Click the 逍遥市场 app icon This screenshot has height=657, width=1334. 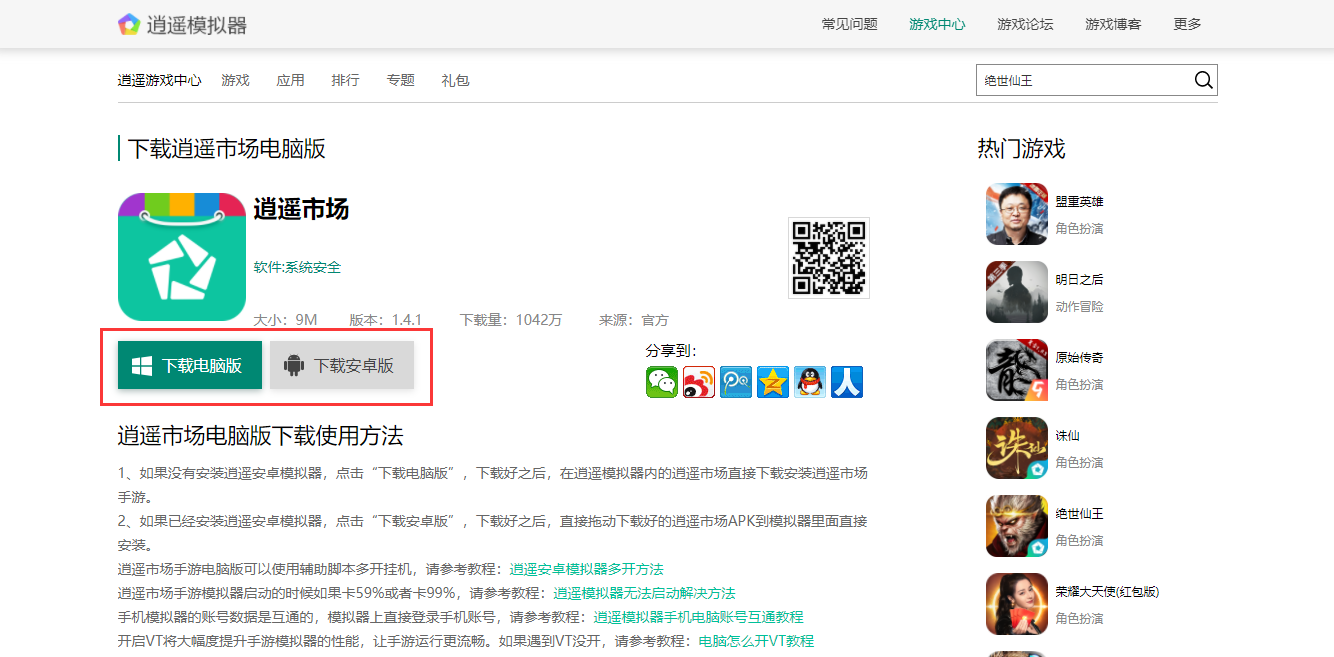[x=181, y=256]
